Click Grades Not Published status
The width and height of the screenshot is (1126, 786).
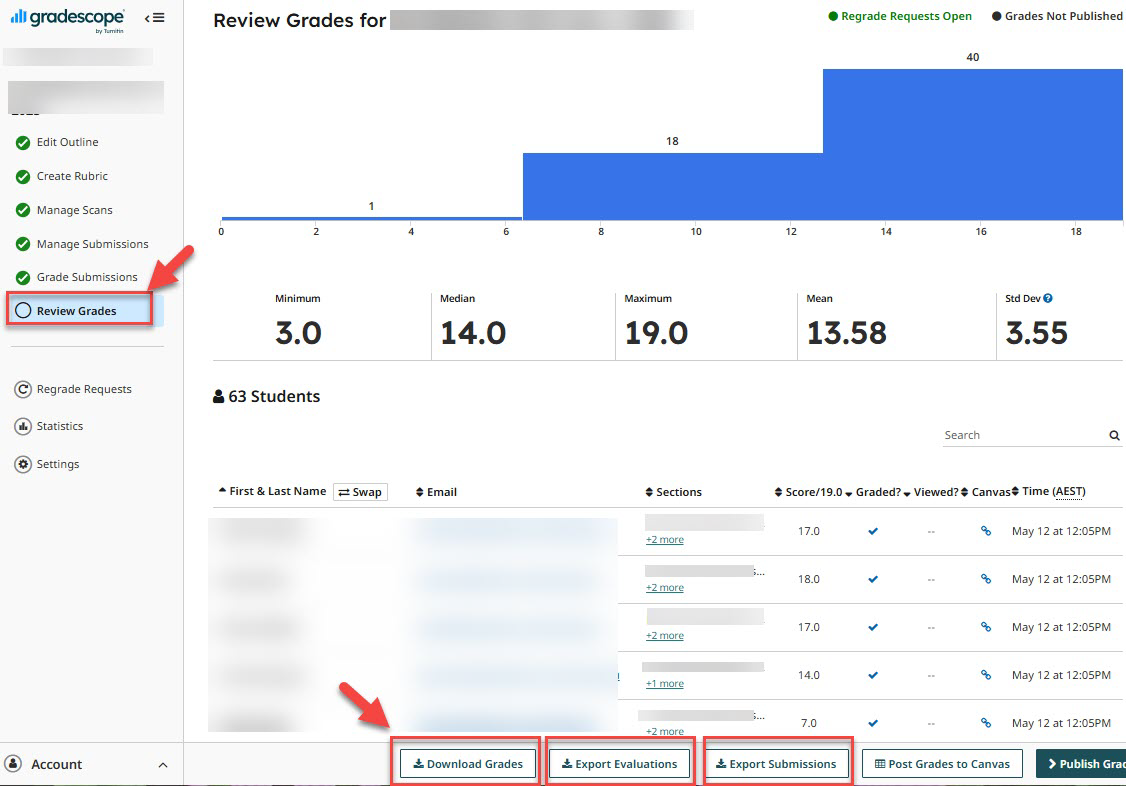[x=1057, y=16]
